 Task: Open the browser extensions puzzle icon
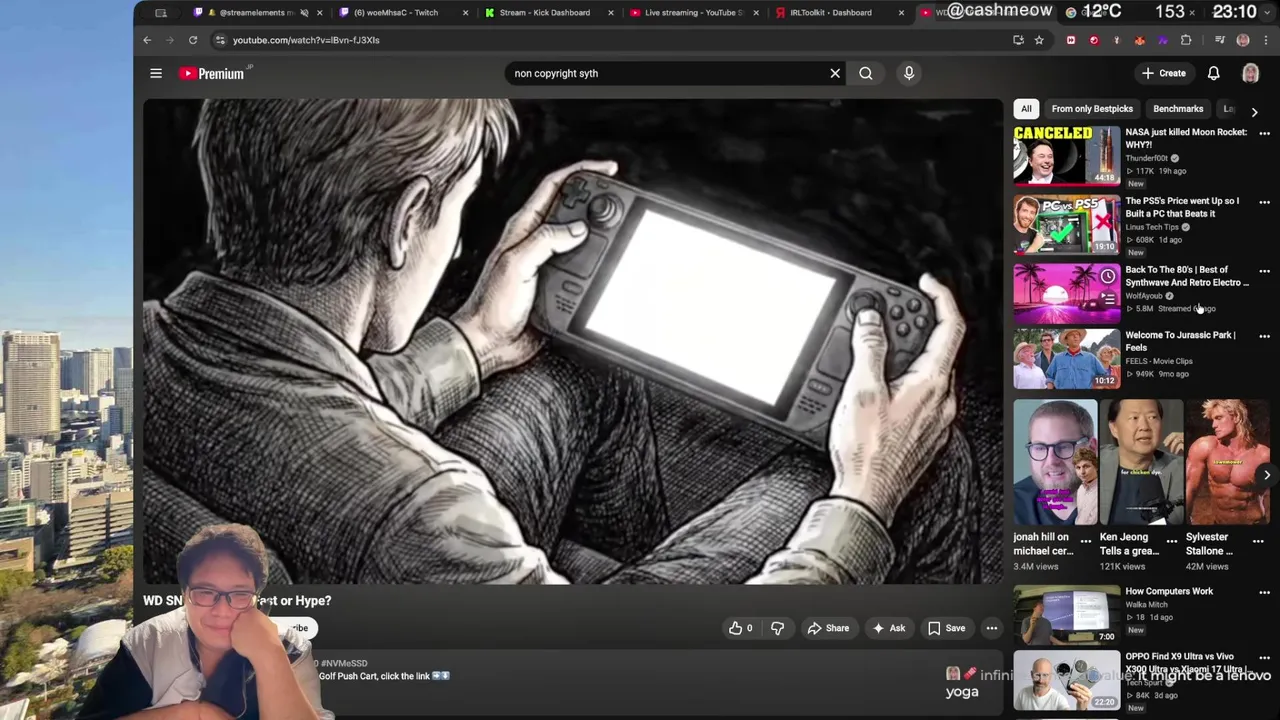click(1186, 40)
